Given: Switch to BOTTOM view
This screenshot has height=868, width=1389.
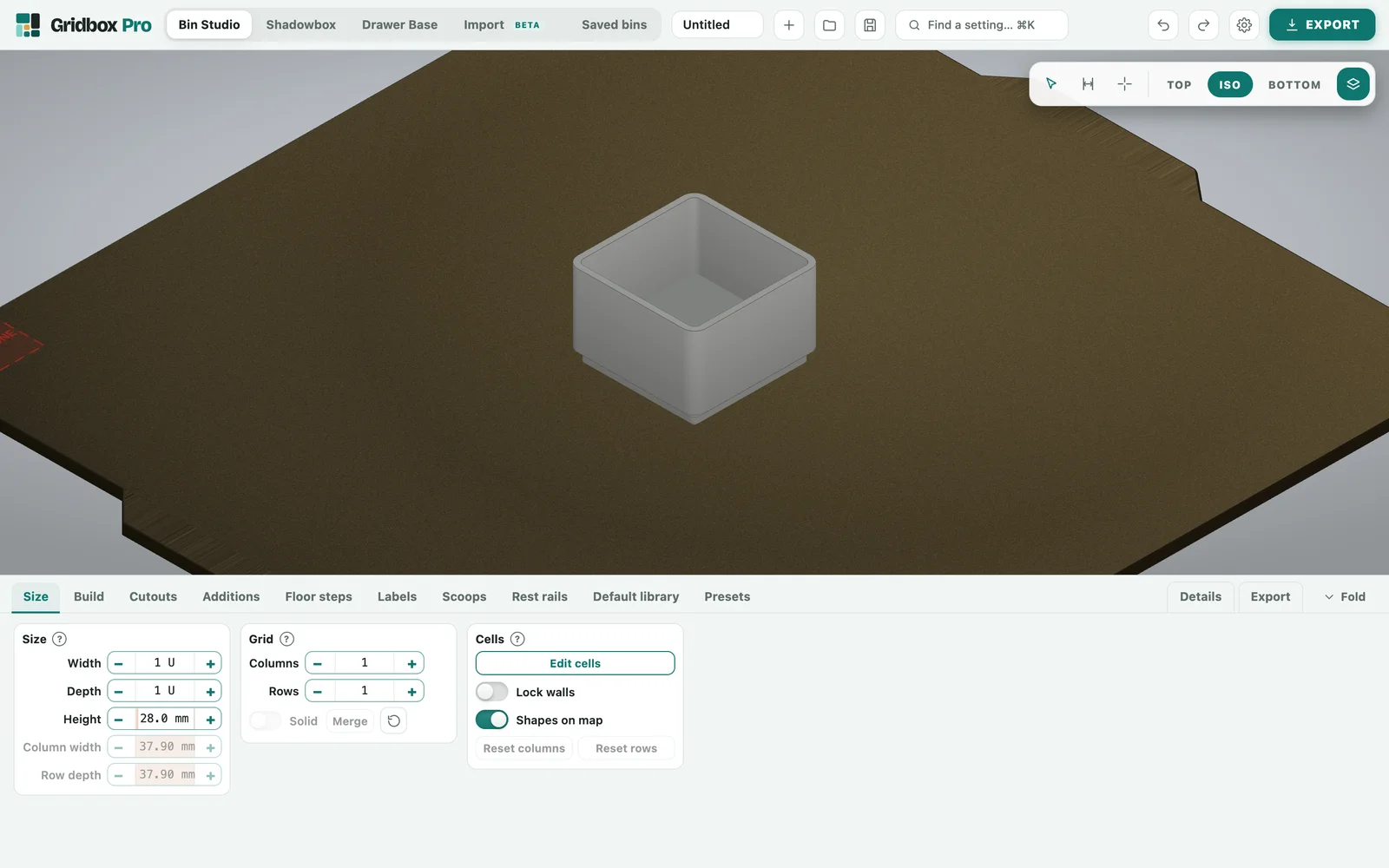Looking at the screenshot, I should 1294,84.
